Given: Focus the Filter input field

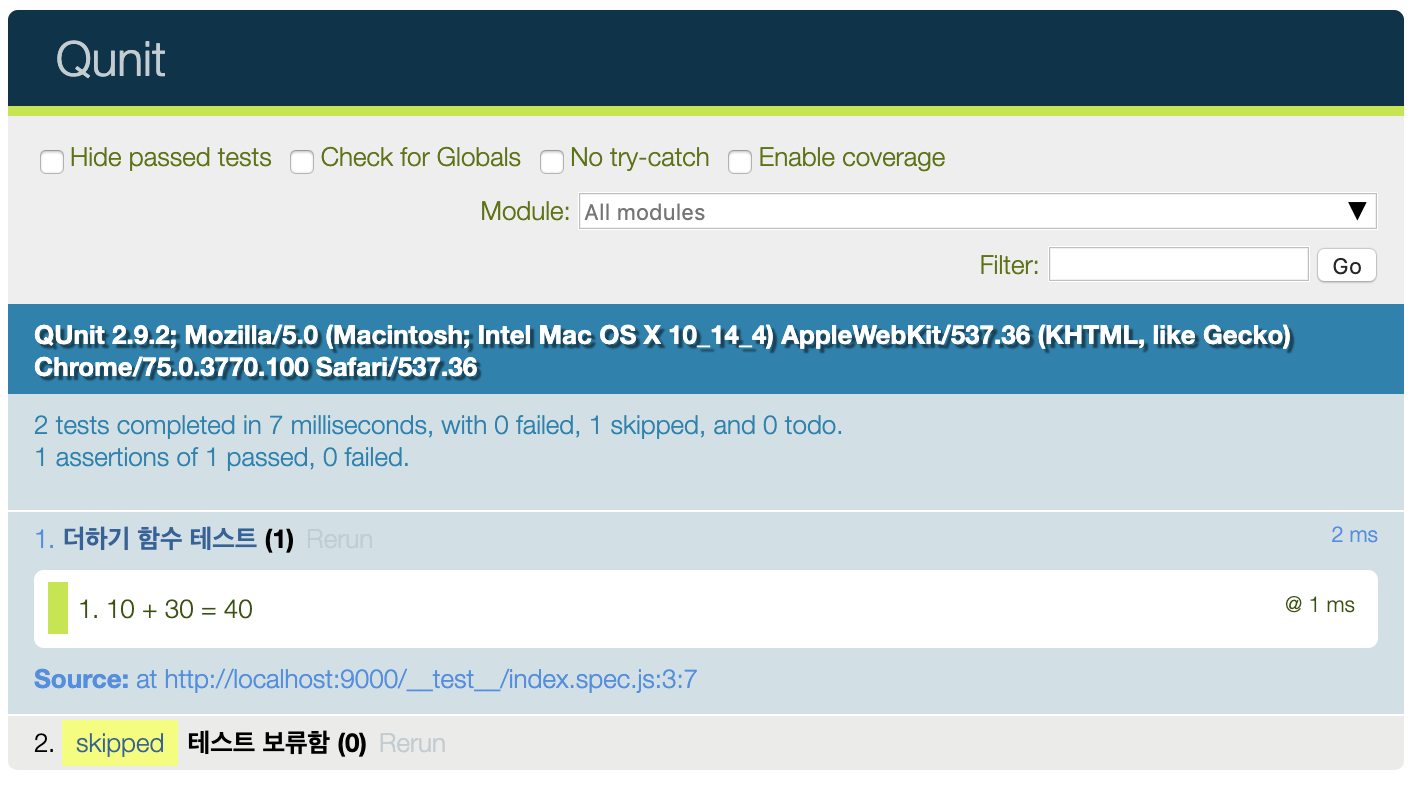Looking at the screenshot, I should (1178, 265).
